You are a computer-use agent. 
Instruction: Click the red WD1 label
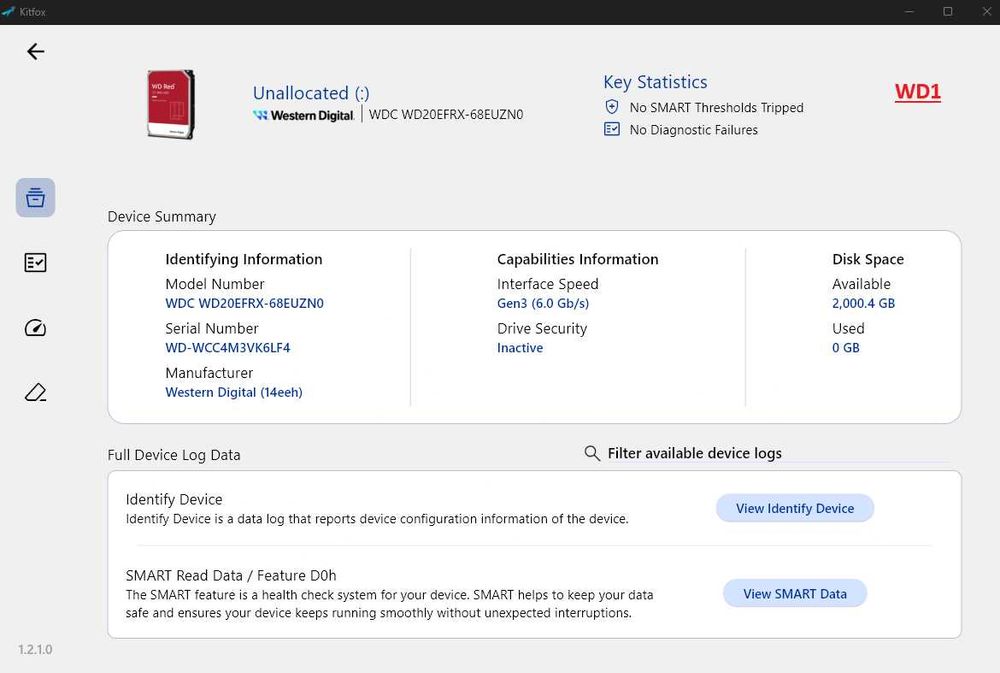click(x=917, y=93)
